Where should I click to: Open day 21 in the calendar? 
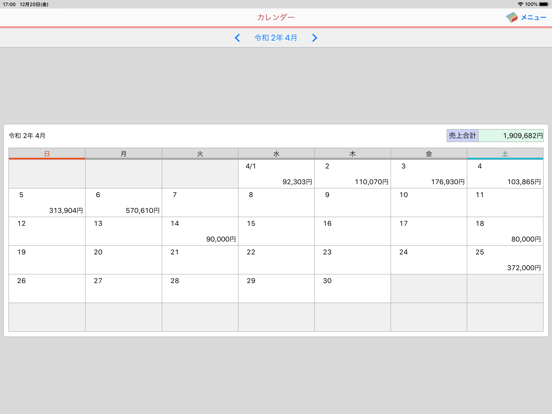[200, 260]
